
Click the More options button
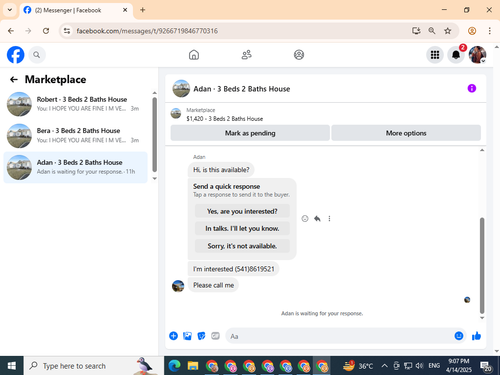[406, 133]
